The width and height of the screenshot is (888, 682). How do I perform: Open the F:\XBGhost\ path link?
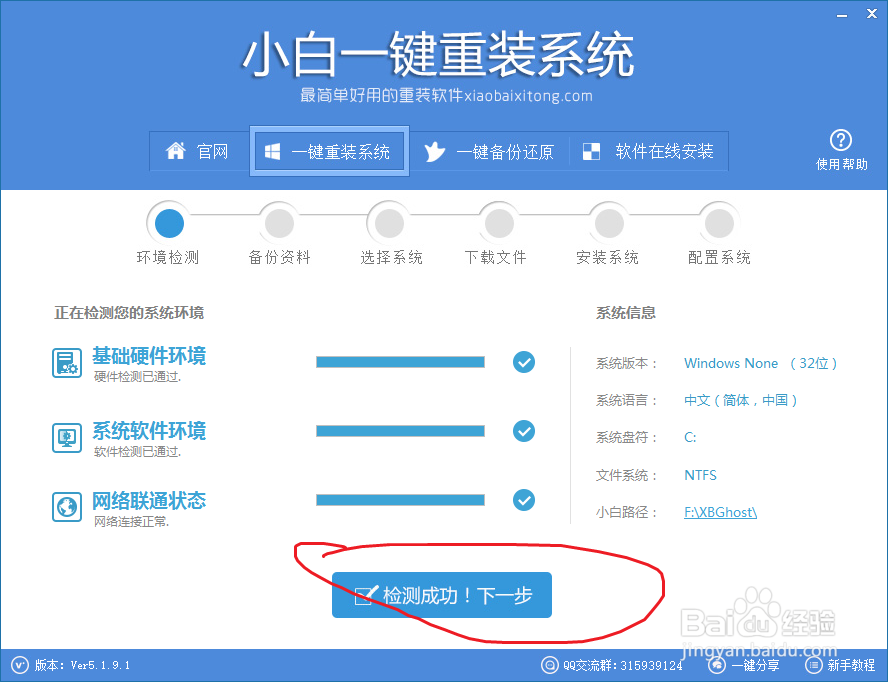tap(720, 512)
